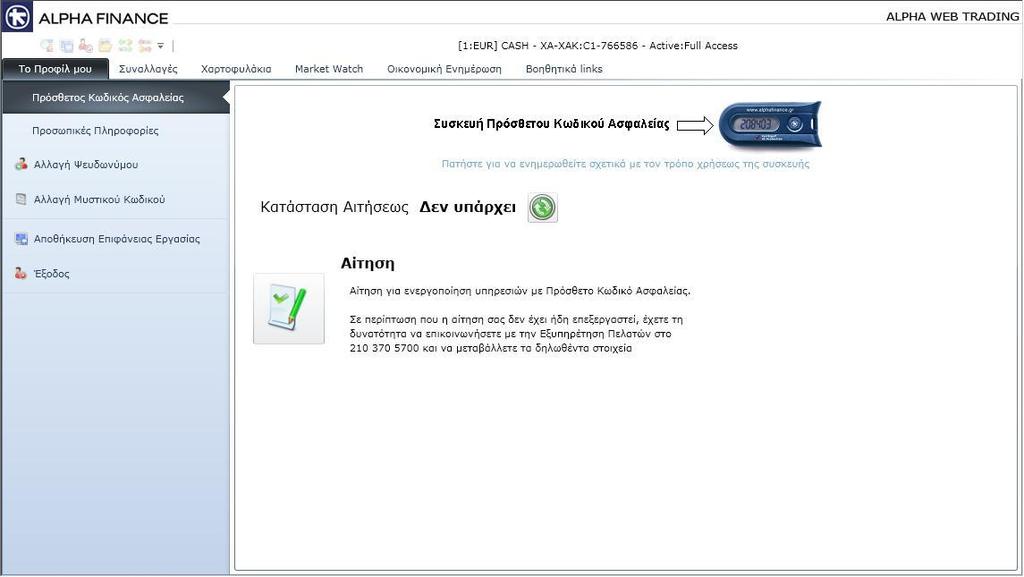Click the Αίτηση heading

click(368, 263)
